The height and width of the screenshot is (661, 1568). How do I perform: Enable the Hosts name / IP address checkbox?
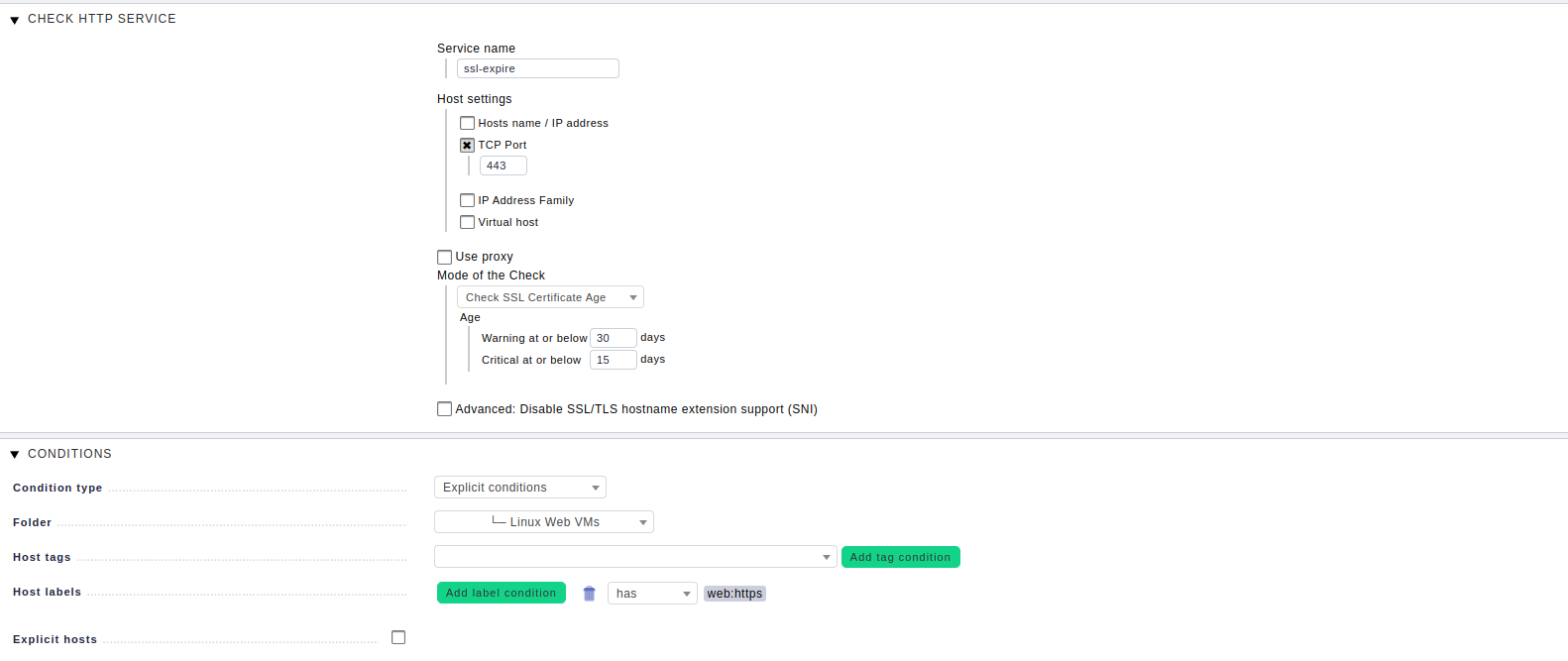pyautogui.click(x=467, y=123)
